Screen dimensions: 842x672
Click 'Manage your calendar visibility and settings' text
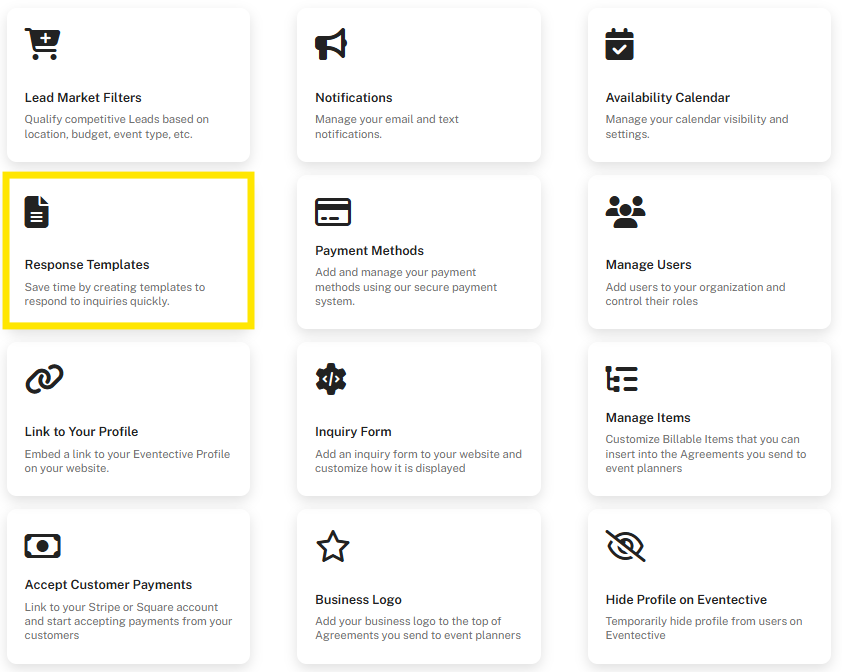point(697,127)
